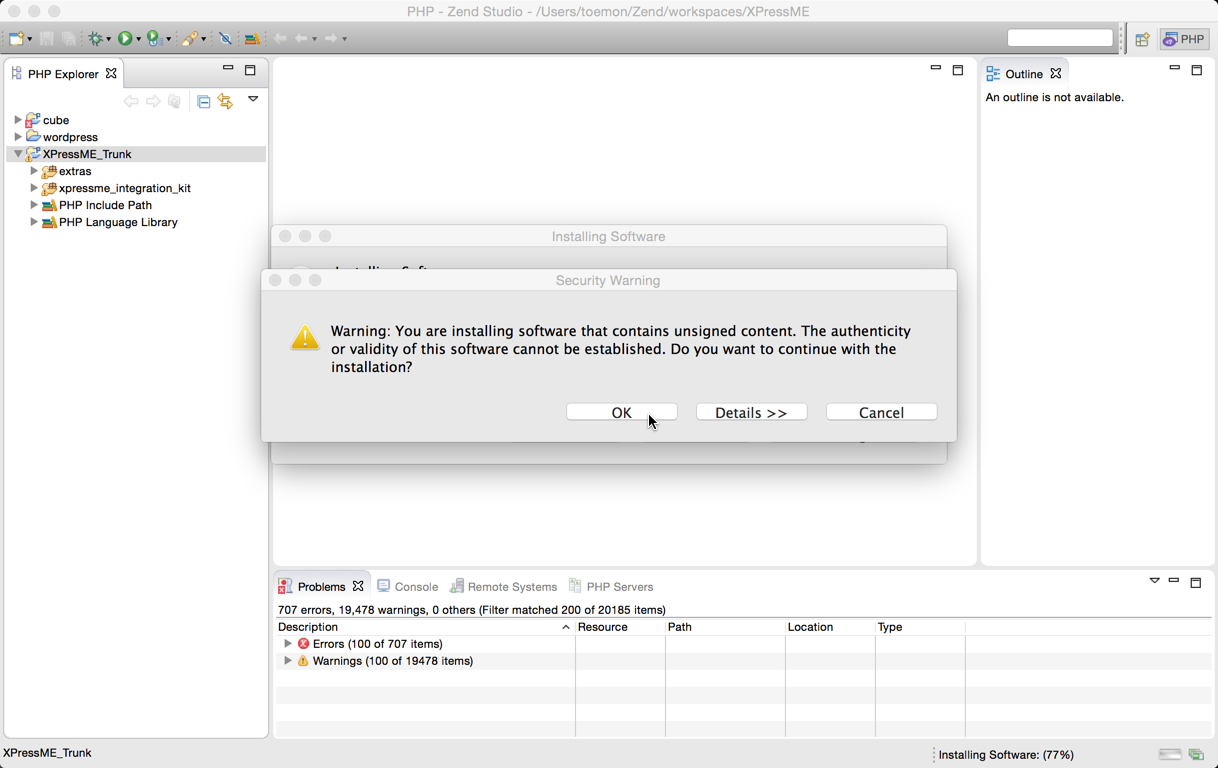Expand Warnings (100 of 19478 items)

288,661
